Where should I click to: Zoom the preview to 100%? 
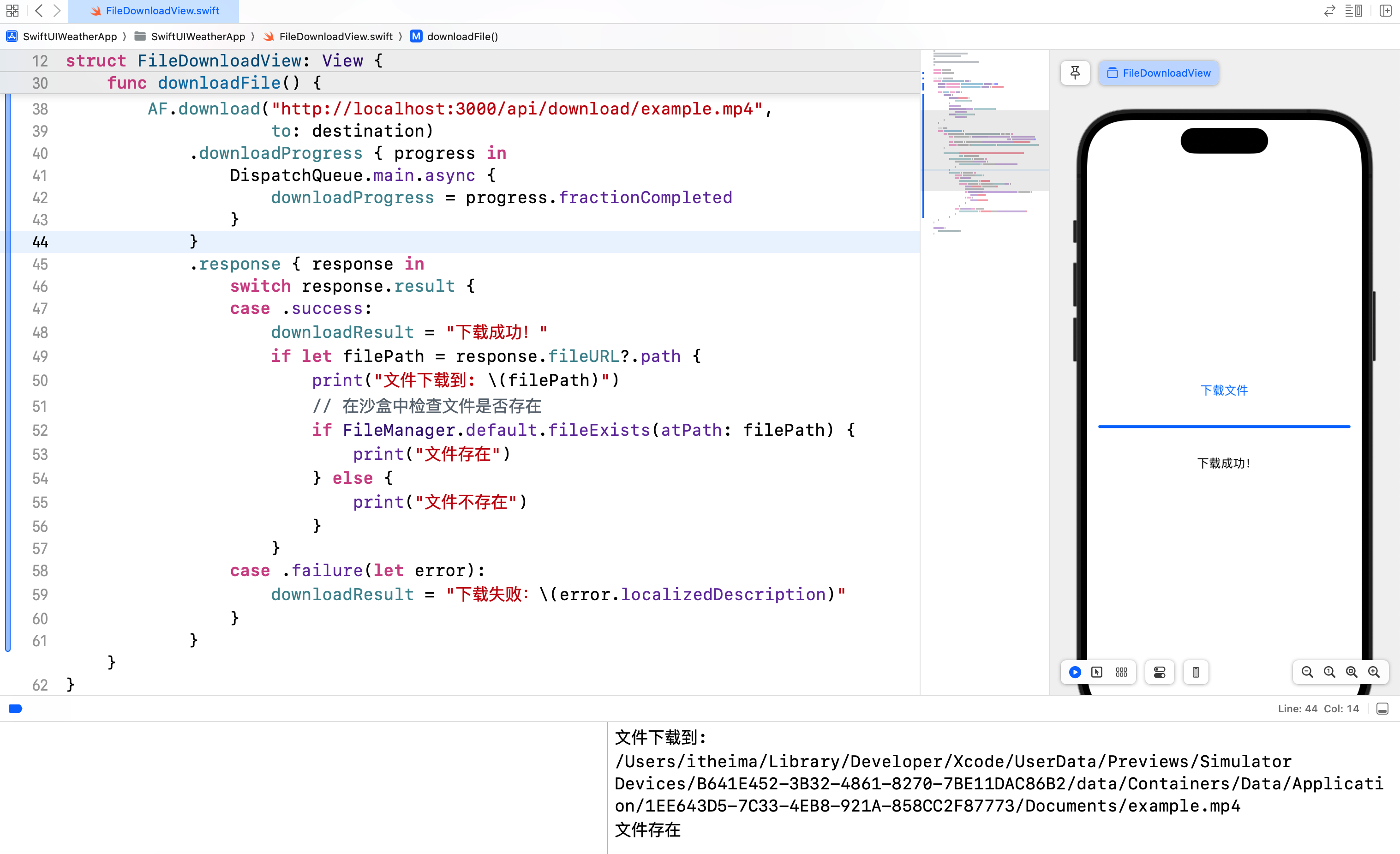(x=1329, y=672)
